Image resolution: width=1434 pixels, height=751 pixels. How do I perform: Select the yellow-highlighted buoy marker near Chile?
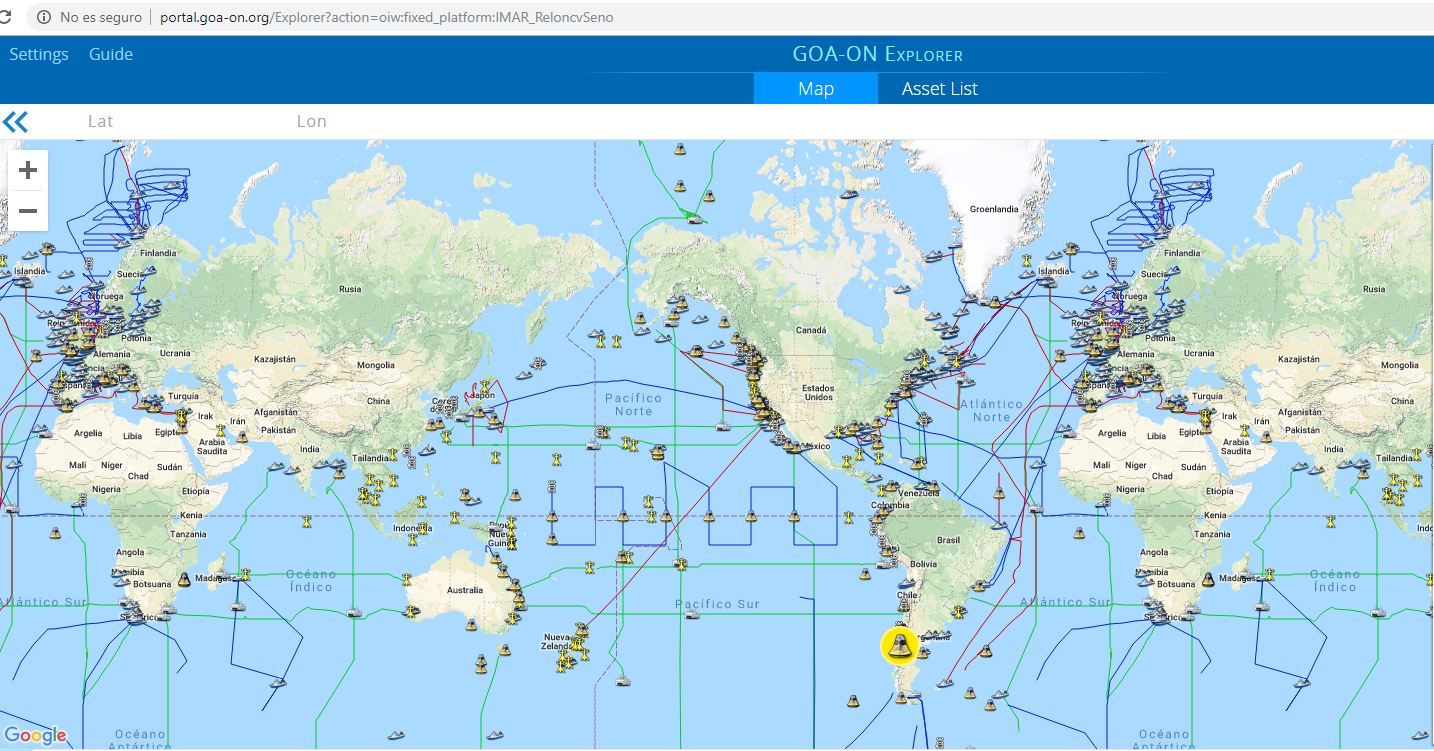[x=900, y=645]
